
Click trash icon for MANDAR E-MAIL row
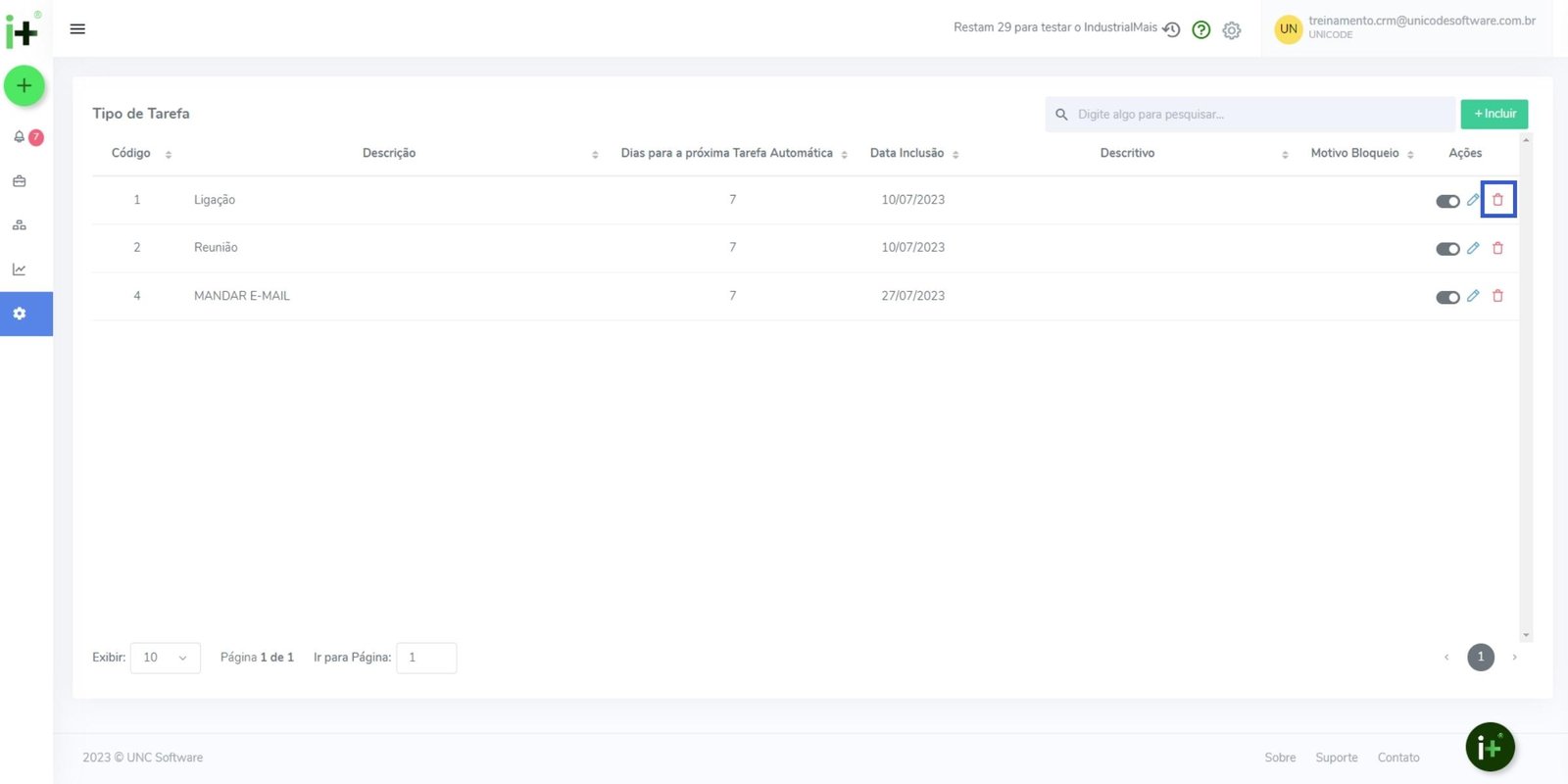pos(1497,296)
